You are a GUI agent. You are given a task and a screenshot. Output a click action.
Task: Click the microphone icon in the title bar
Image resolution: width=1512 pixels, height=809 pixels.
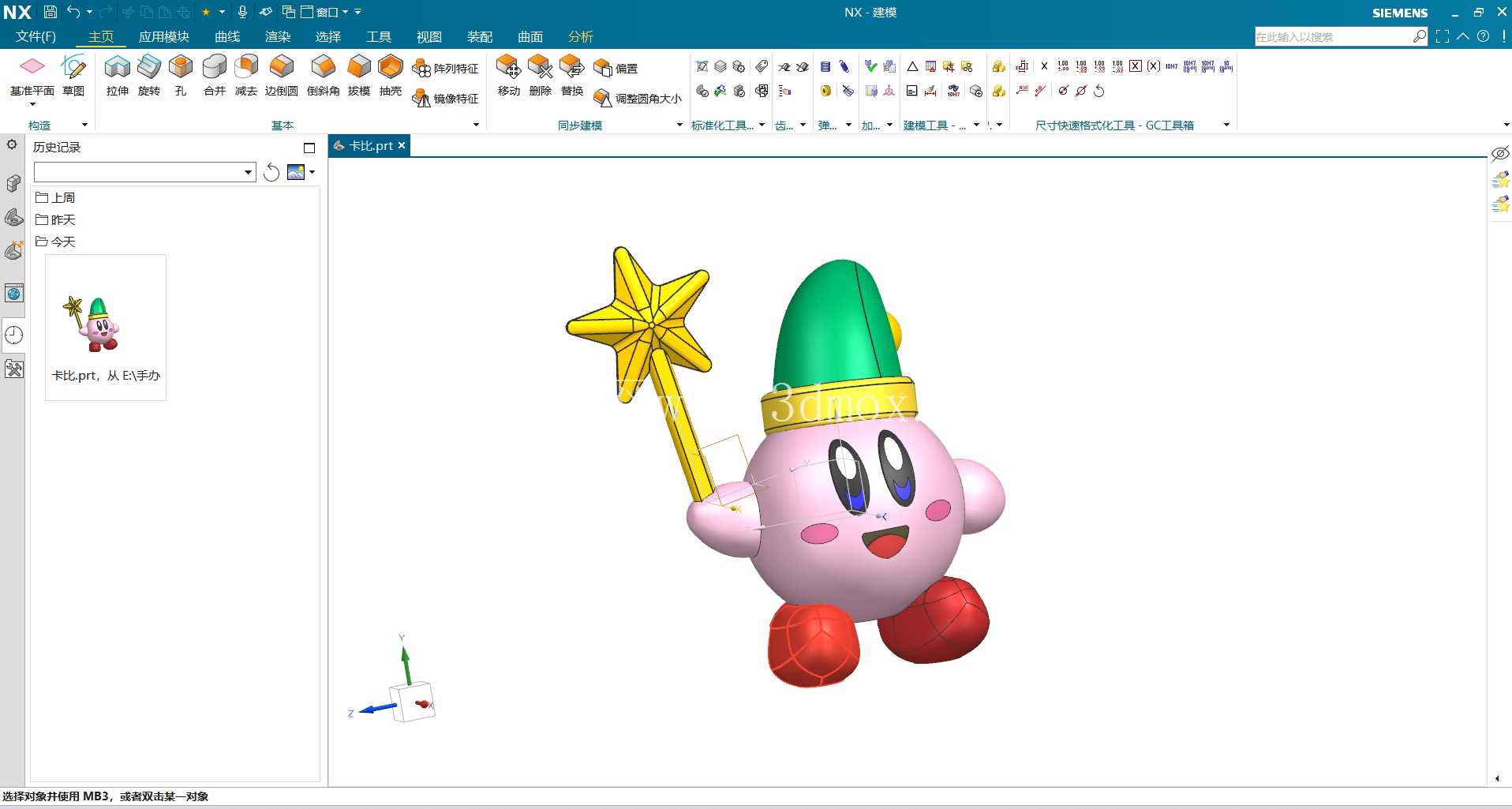243,12
